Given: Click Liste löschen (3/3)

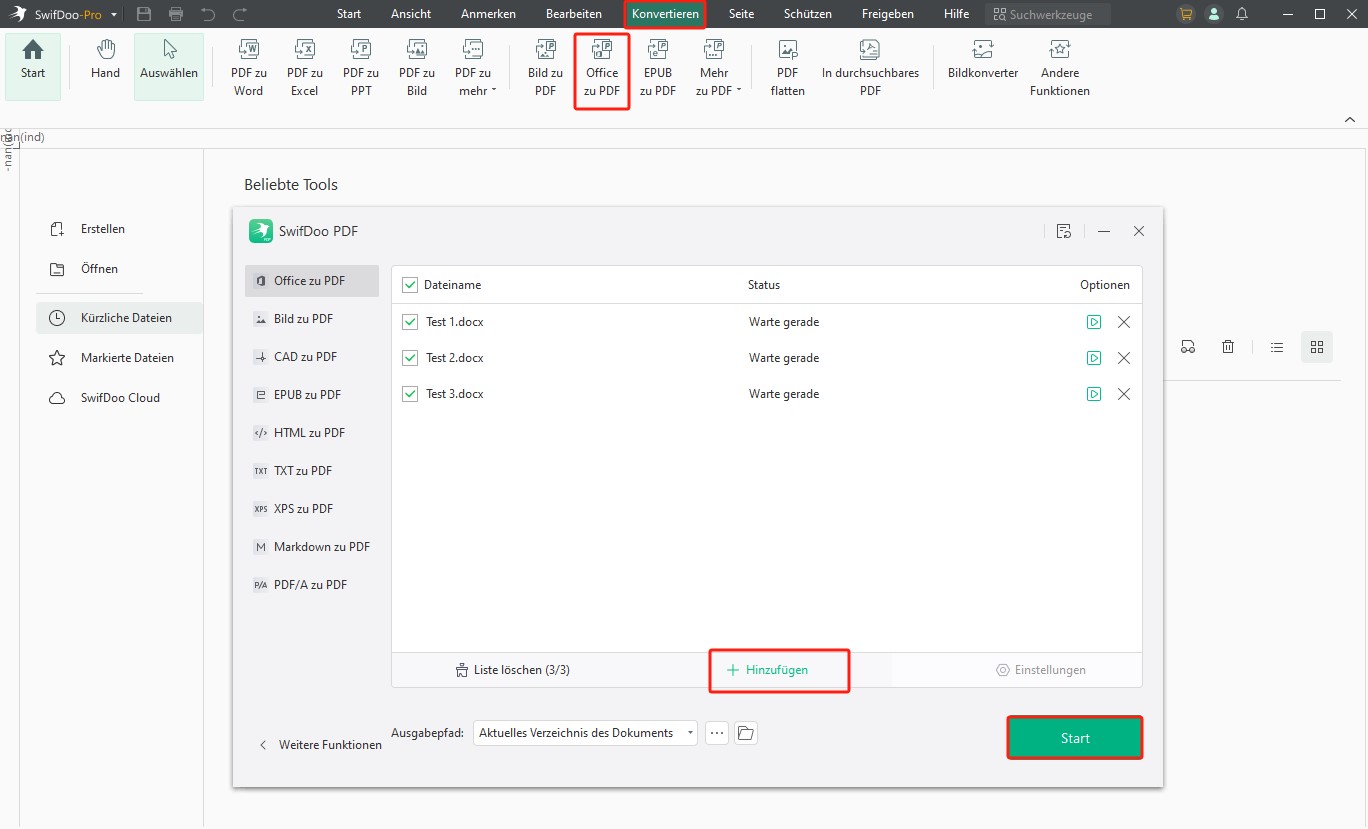Looking at the screenshot, I should point(512,670).
